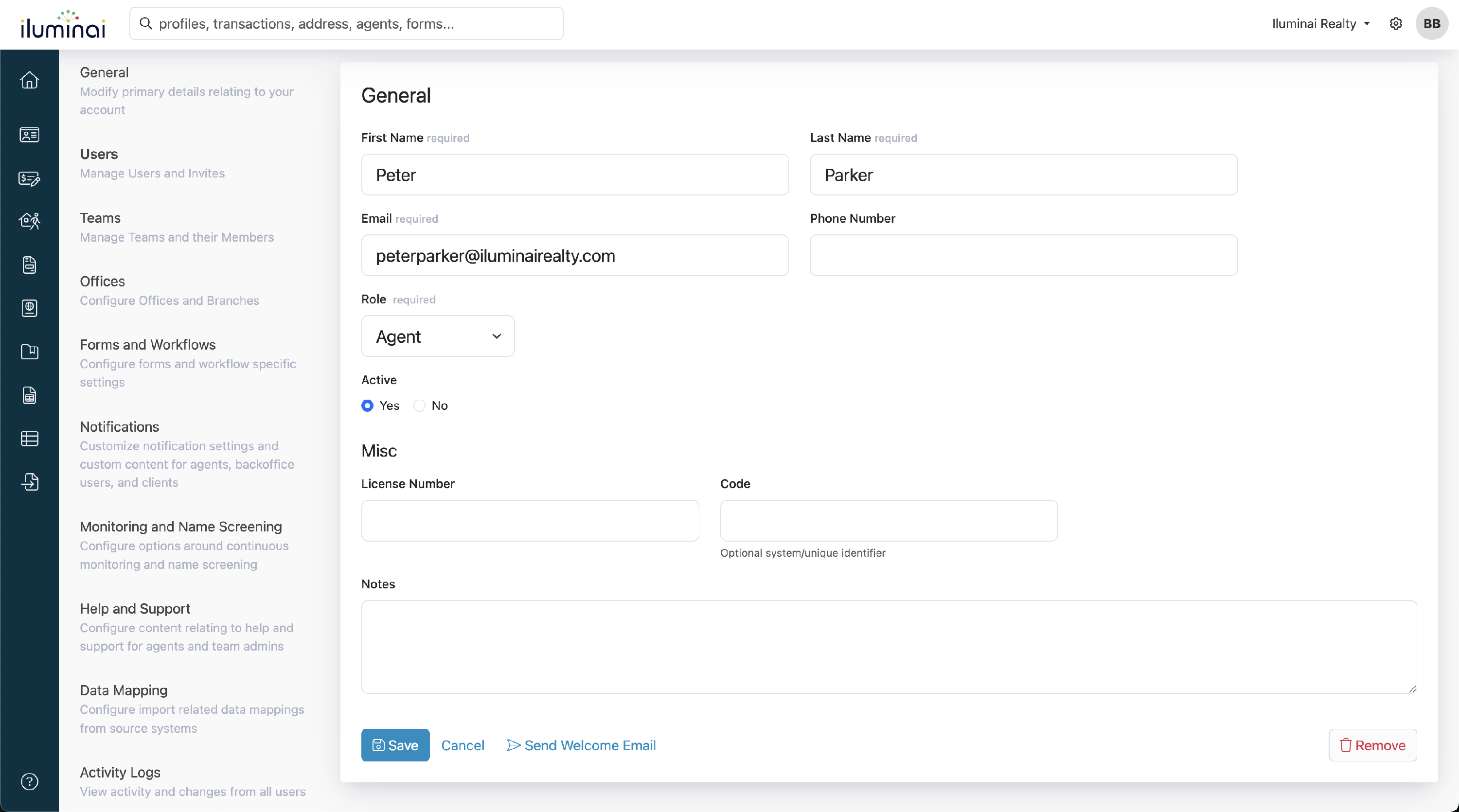The width and height of the screenshot is (1459, 812).
Task: Open the document import arrow icon
Action: pos(30,482)
